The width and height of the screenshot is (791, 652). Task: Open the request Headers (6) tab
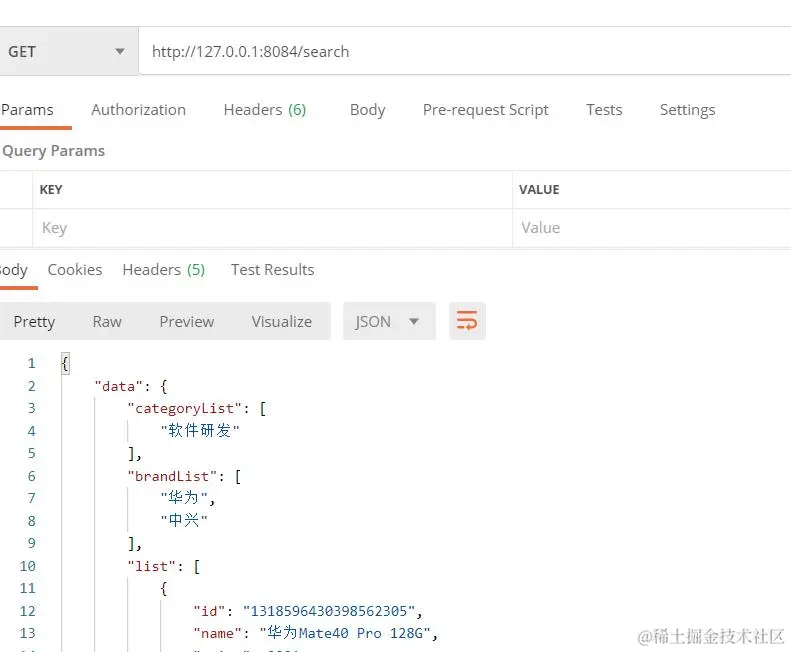tap(265, 110)
